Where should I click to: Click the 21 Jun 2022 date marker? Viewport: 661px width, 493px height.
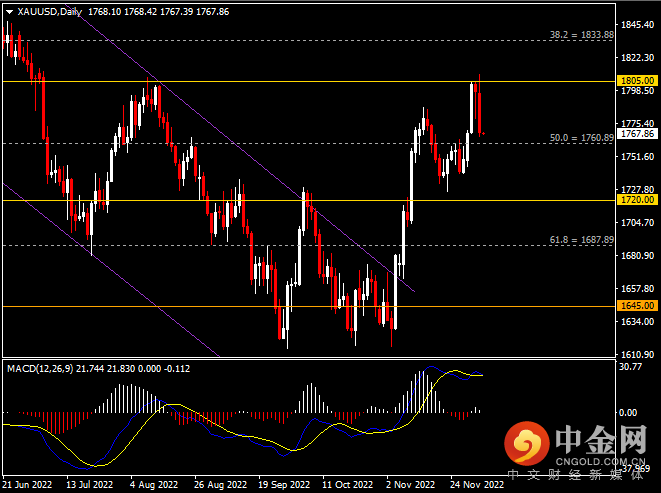29,484
